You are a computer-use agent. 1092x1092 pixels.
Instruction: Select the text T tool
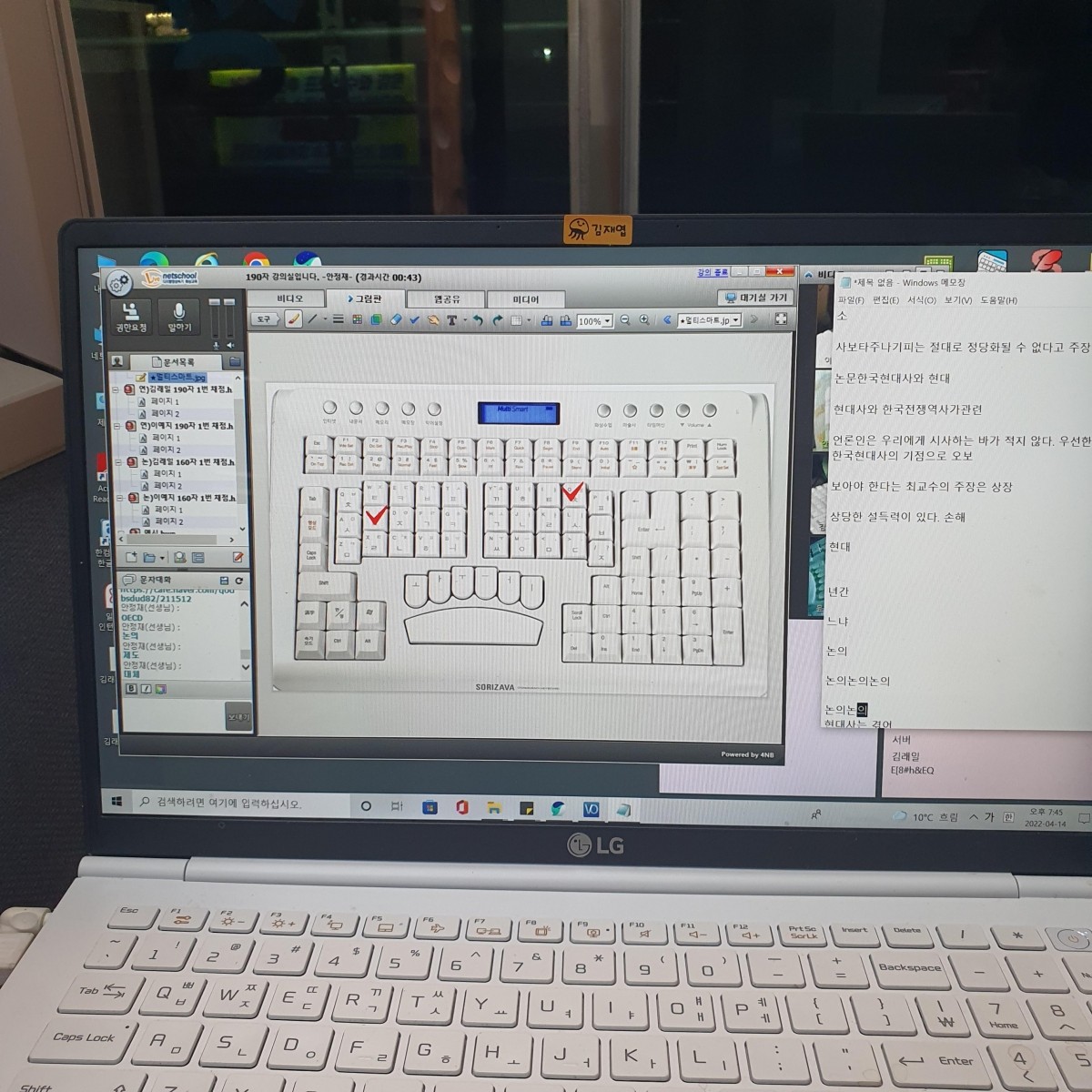tap(451, 320)
